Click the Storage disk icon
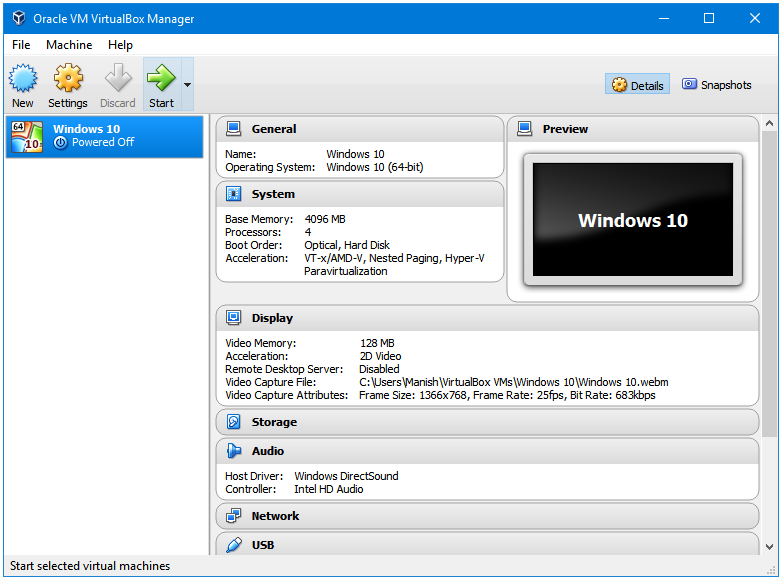The image size is (781, 581). tap(234, 422)
